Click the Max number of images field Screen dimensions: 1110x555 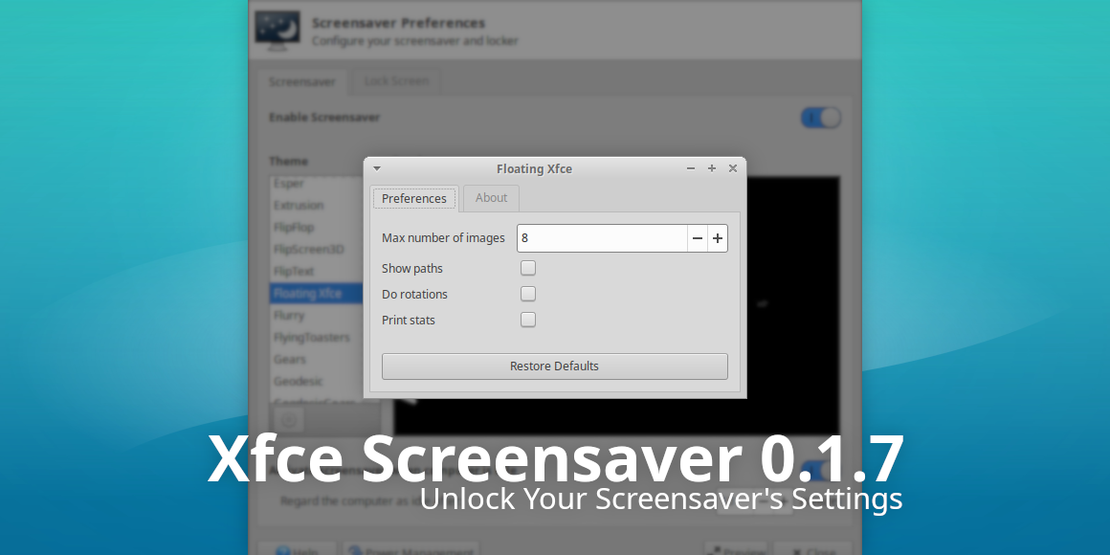602,239
